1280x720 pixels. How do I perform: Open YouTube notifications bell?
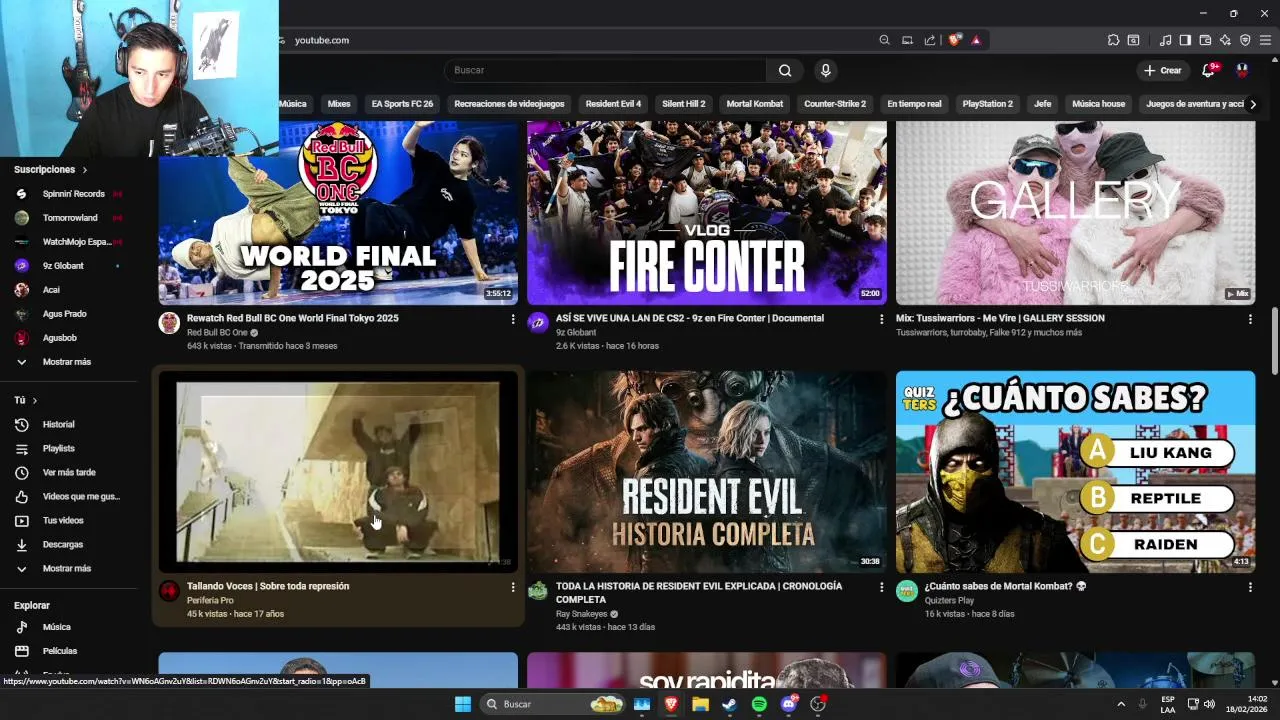tap(1208, 70)
